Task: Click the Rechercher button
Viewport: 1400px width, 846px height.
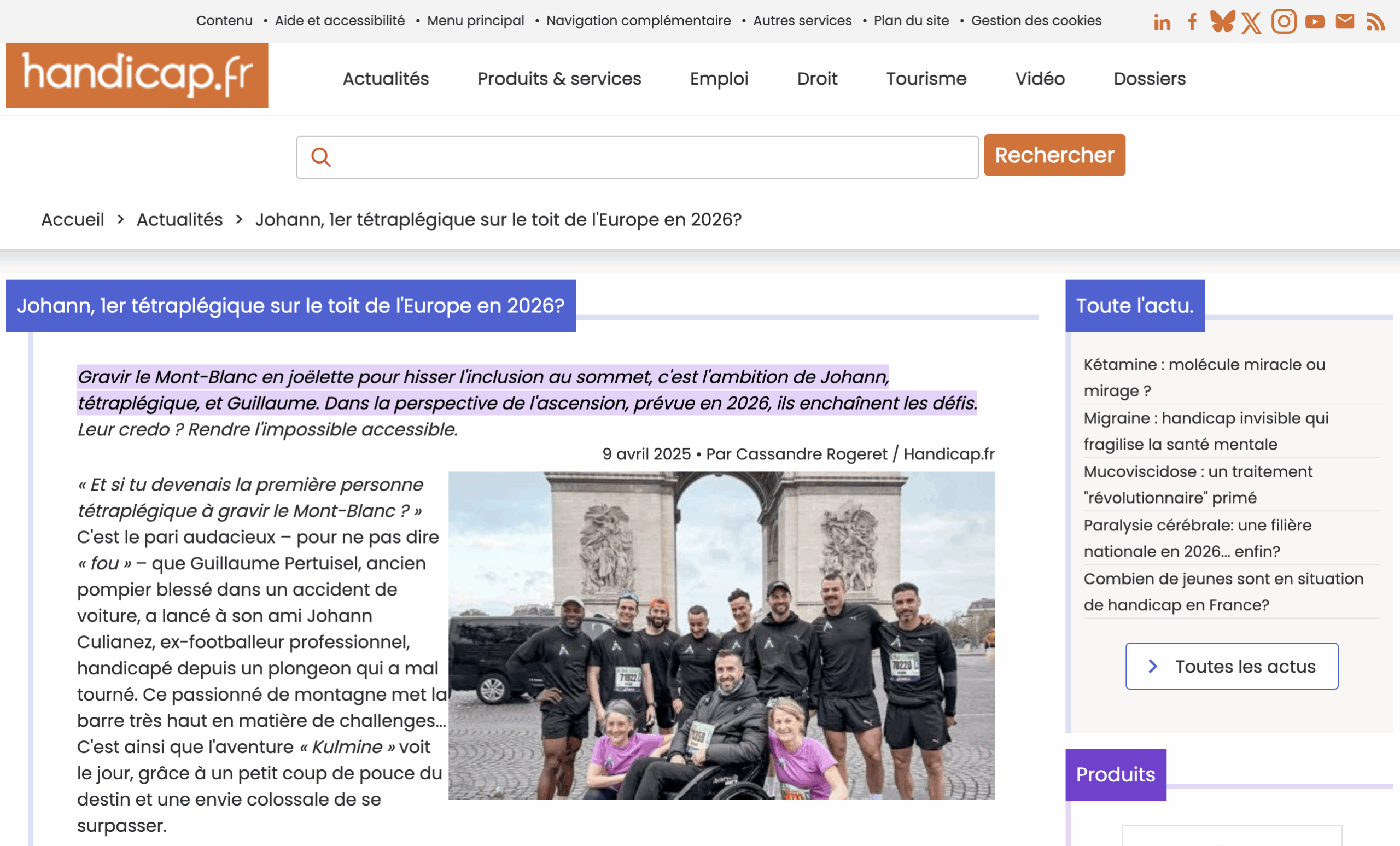Action: pos(1054,155)
